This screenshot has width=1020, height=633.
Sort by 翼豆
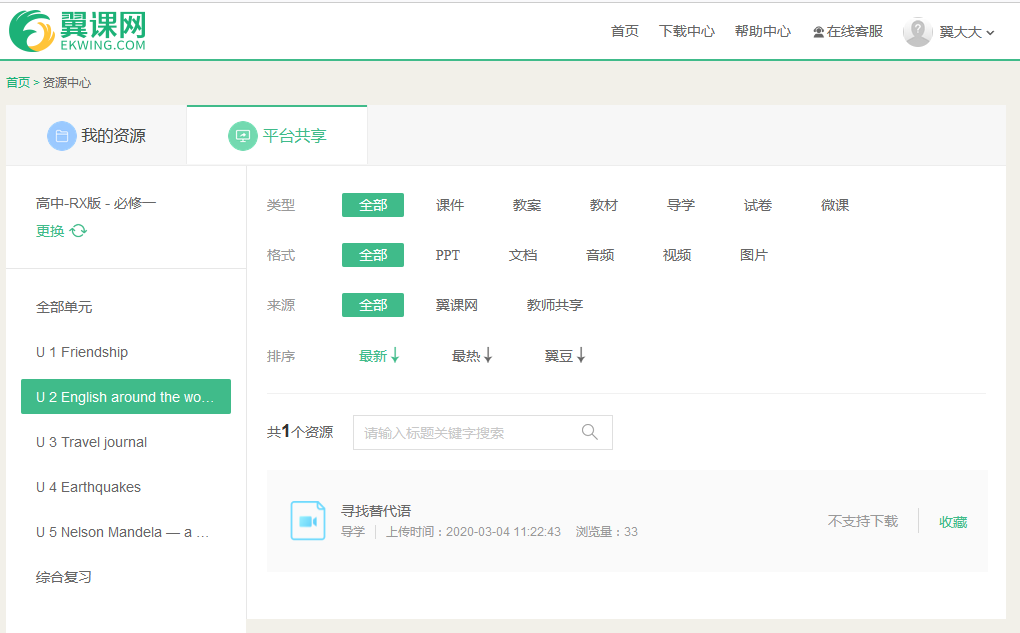[x=565, y=356]
